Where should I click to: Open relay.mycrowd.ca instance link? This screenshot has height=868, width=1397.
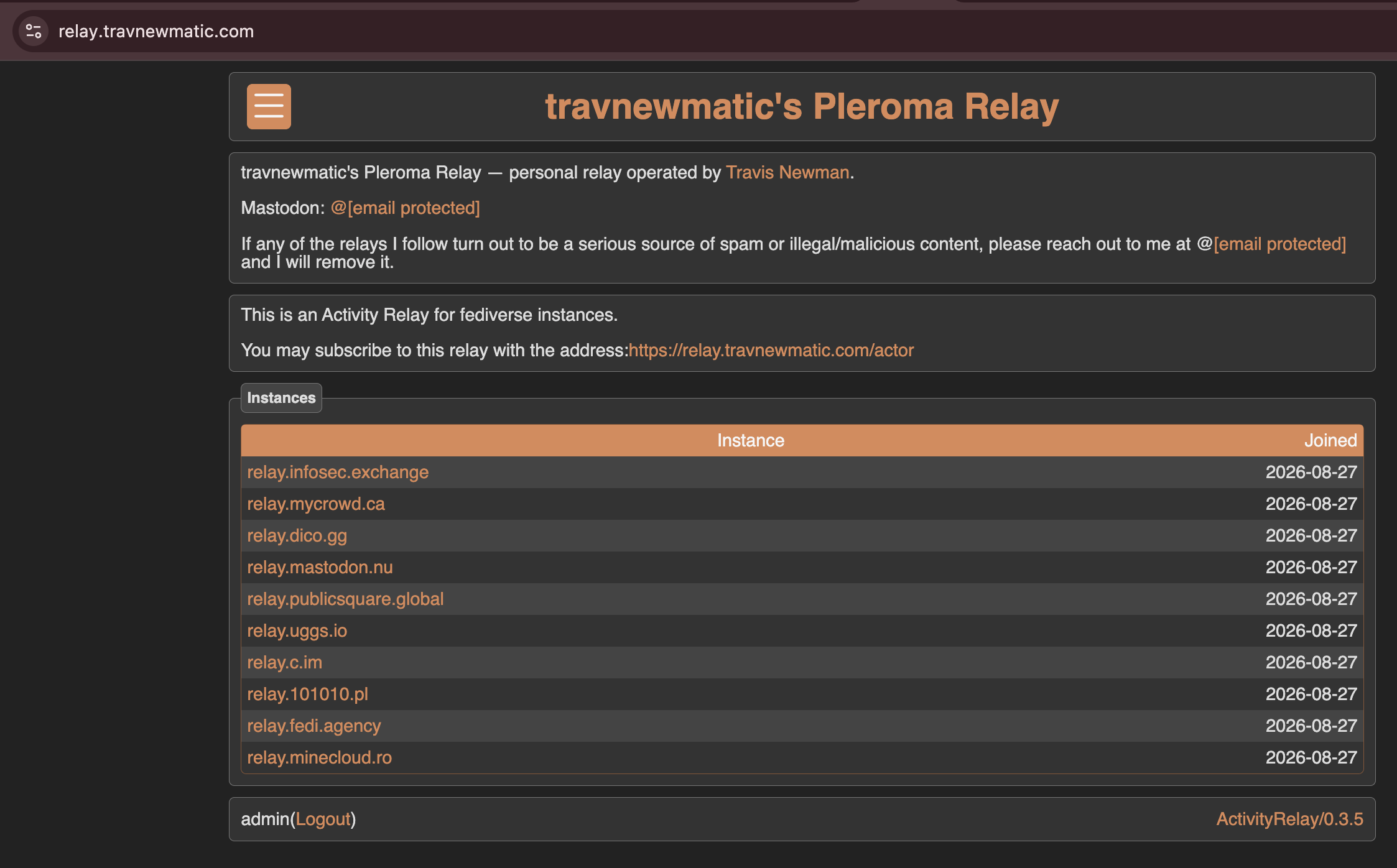(316, 504)
